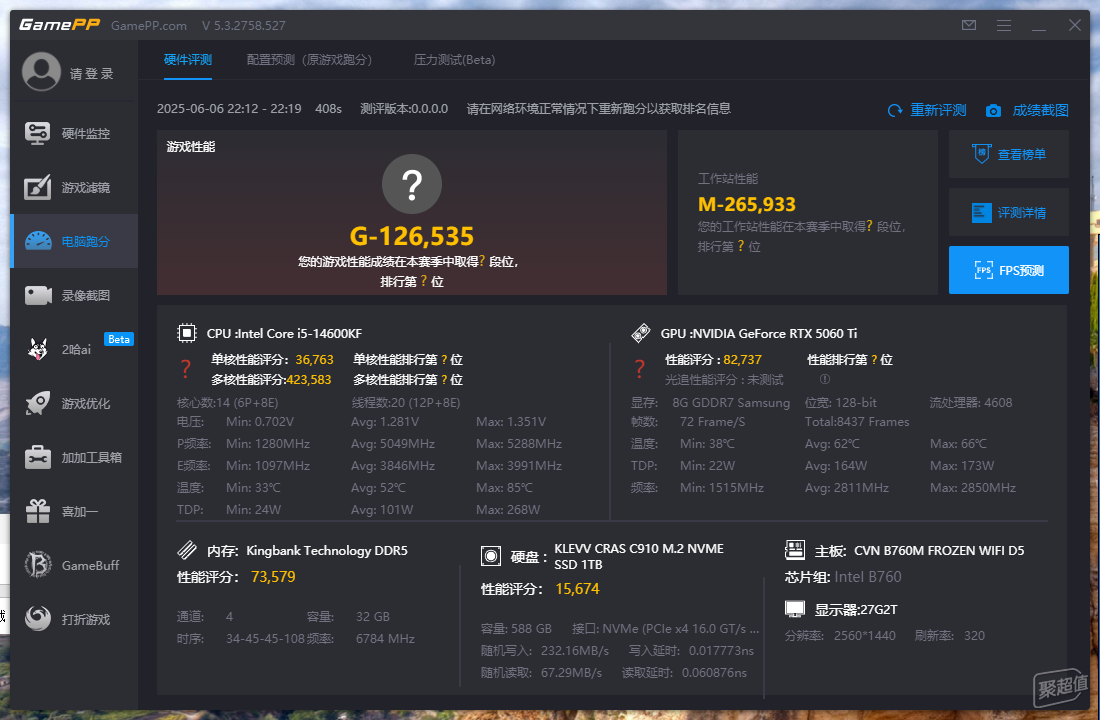Image resolution: width=1100 pixels, height=720 pixels.
Task: Click the disk score 15,674
Action: (577, 589)
